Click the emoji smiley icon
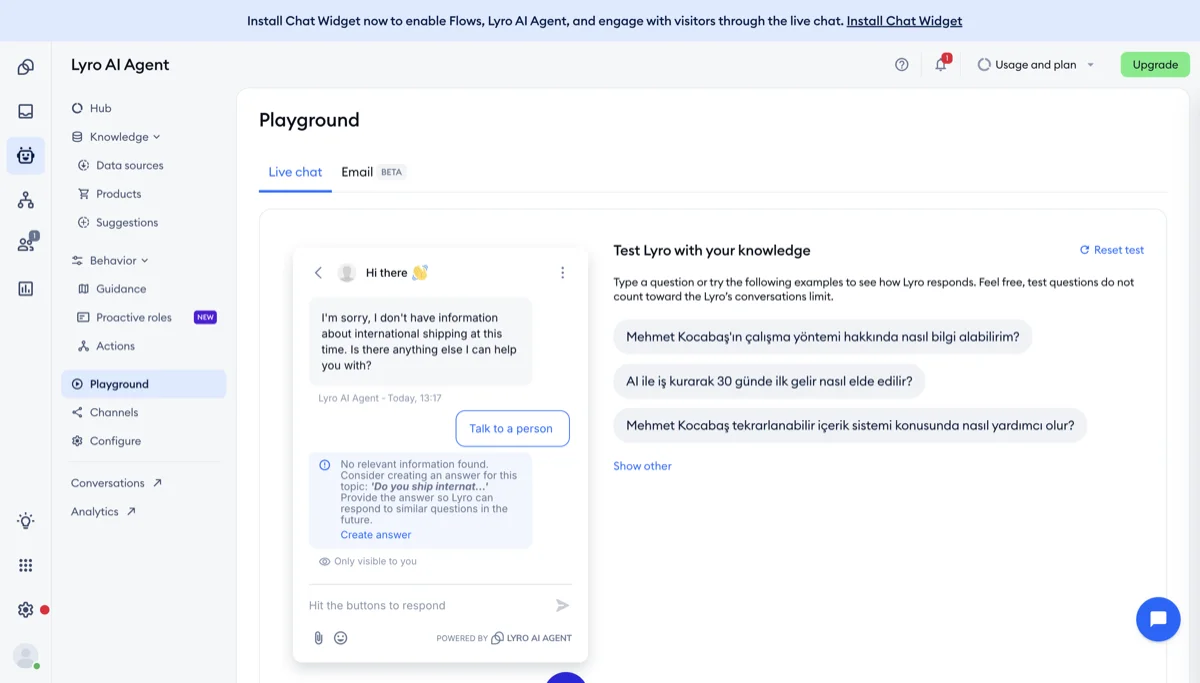 (340, 638)
